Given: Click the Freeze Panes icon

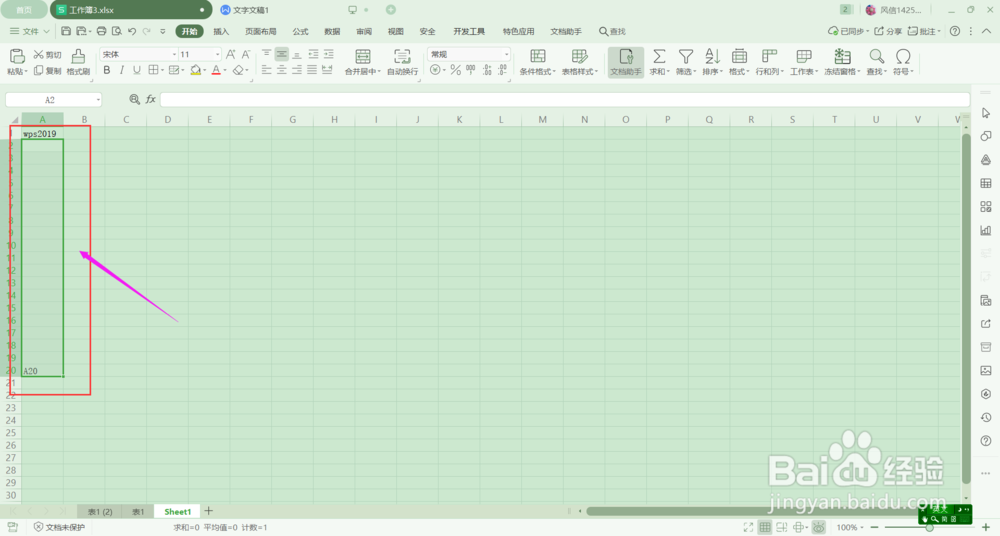Looking at the screenshot, I should (x=842, y=56).
